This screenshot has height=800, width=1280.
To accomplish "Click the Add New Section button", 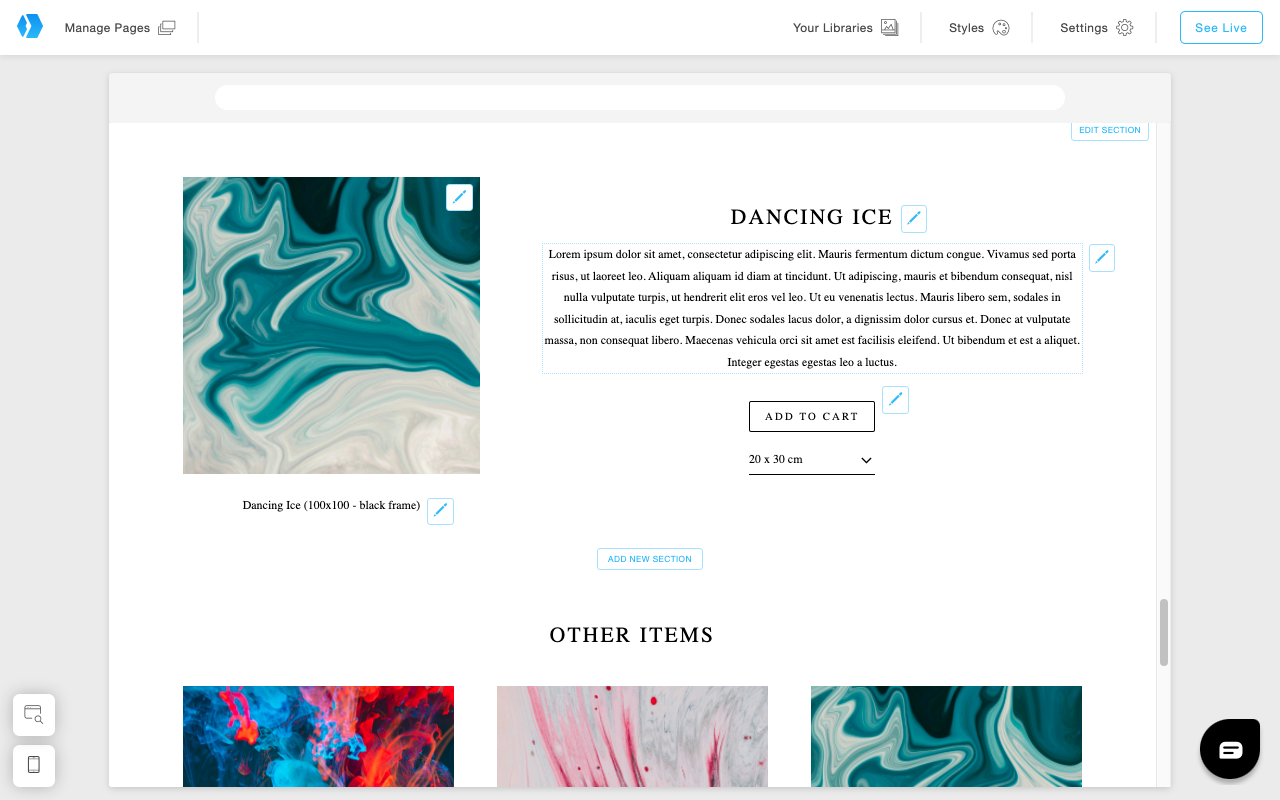I will (650, 559).
